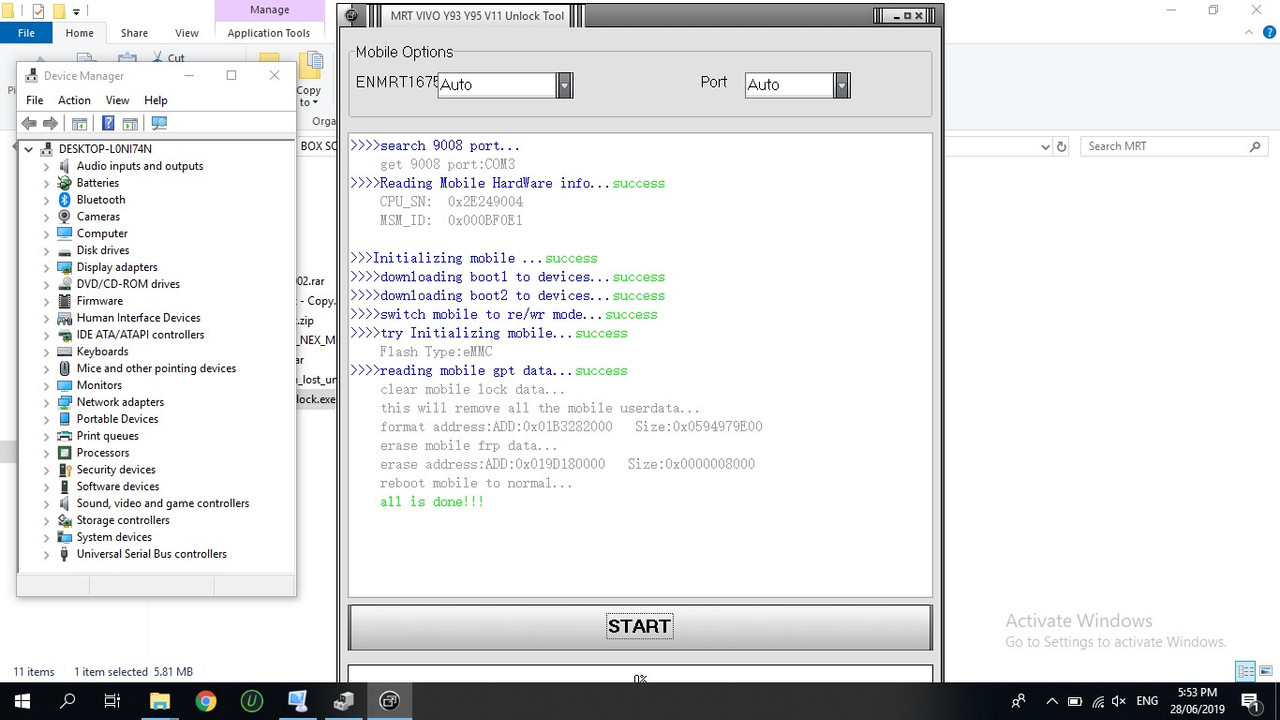Expand the Network adapters node
Viewport: 1280px width, 720px height.
click(x=46, y=402)
